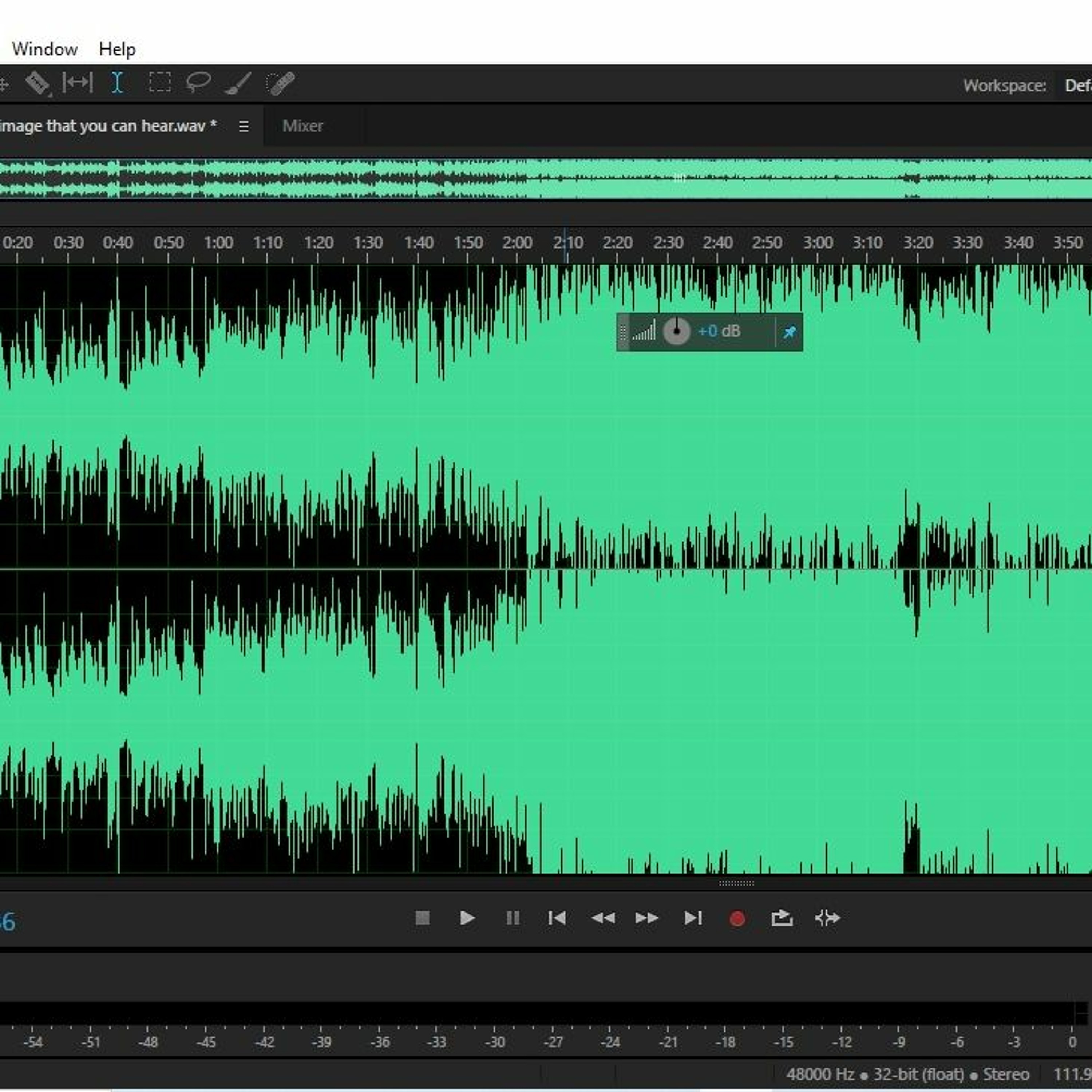Click the panel resize grip below waveform
This screenshot has width=1092, height=1092.
point(736,883)
